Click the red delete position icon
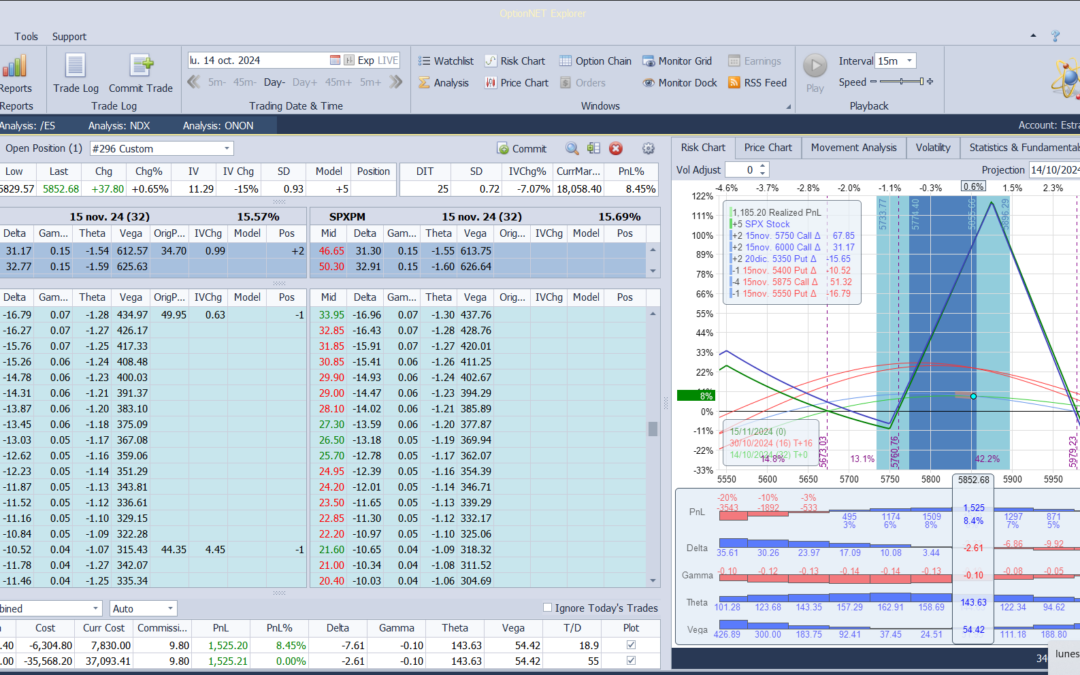This screenshot has height=675, width=1080. [x=616, y=148]
